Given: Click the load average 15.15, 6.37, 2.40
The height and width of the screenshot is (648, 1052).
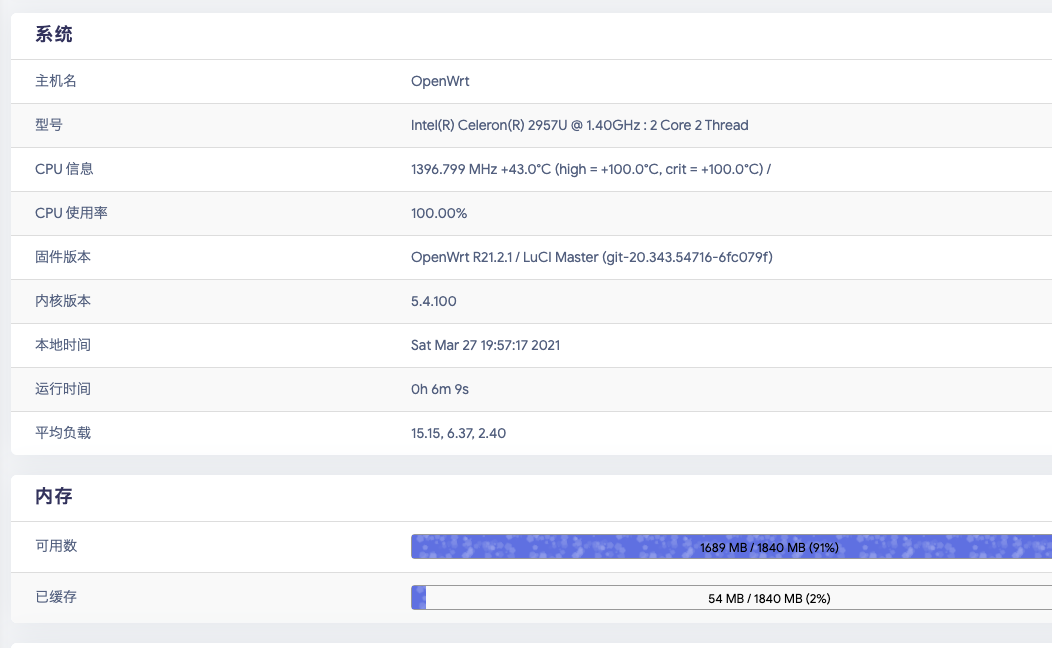Looking at the screenshot, I should pos(458,433).
